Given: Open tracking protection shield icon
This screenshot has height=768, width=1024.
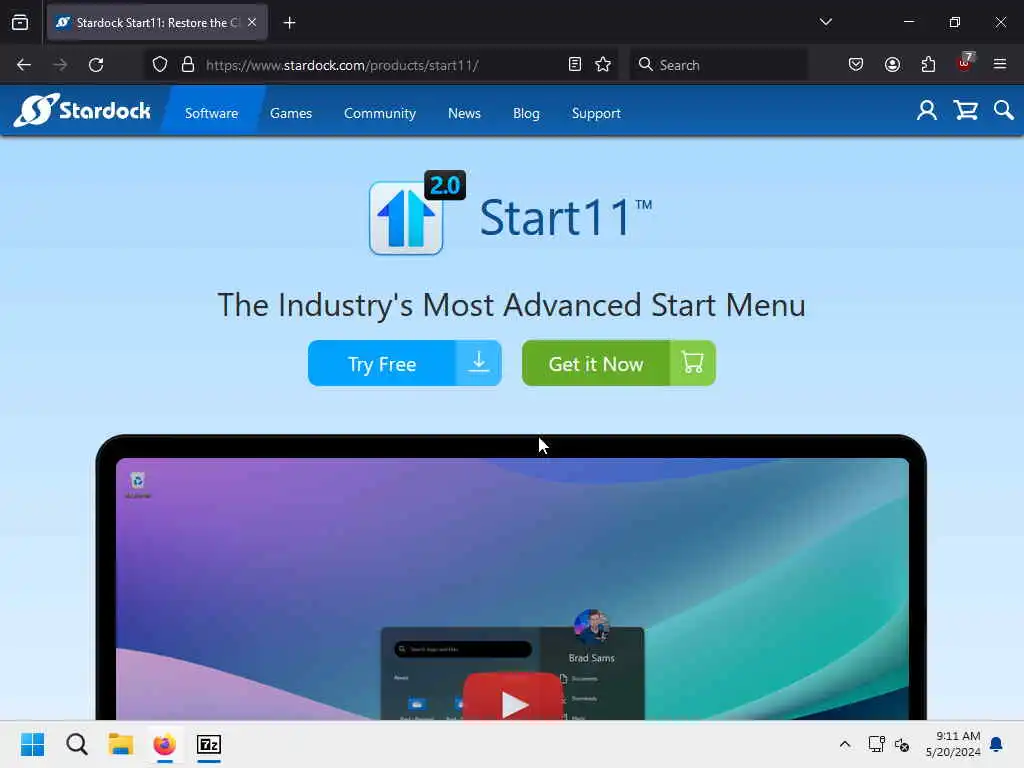Looking at the screenshot, I should (x=160, y=65).
